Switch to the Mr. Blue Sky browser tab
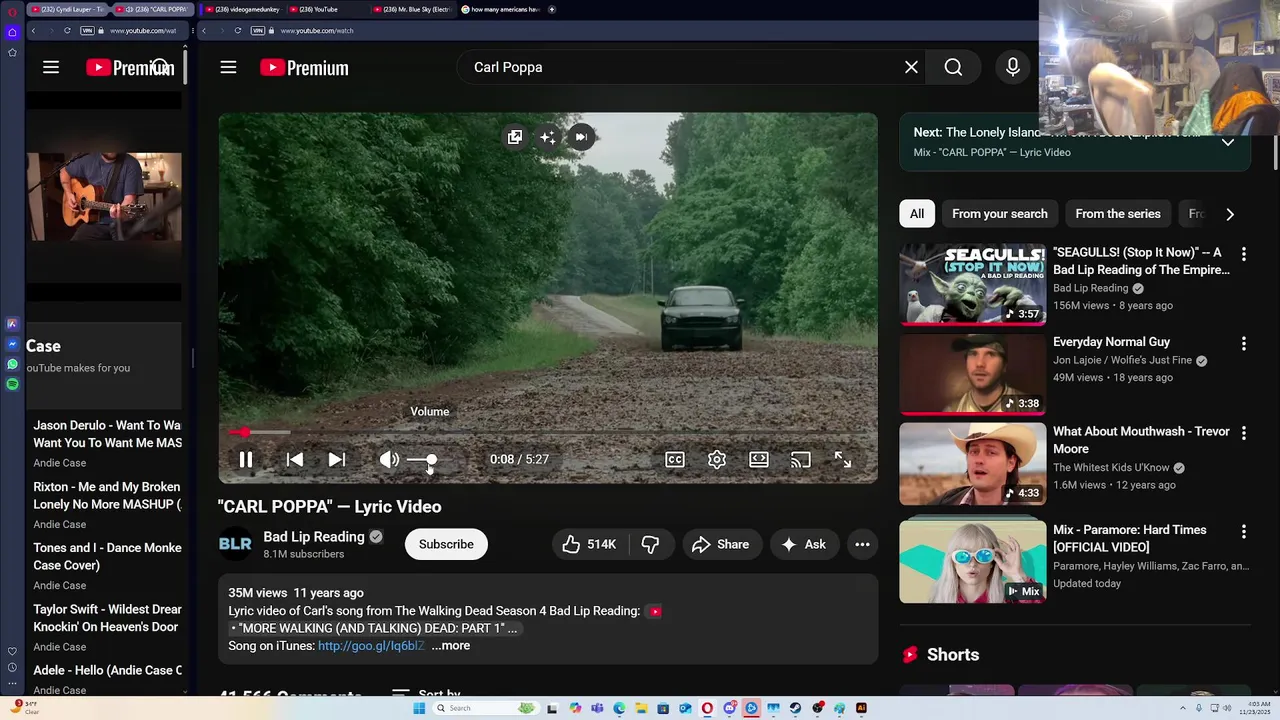This screenshot has width=1280, height=720. [x=412, y=9]
